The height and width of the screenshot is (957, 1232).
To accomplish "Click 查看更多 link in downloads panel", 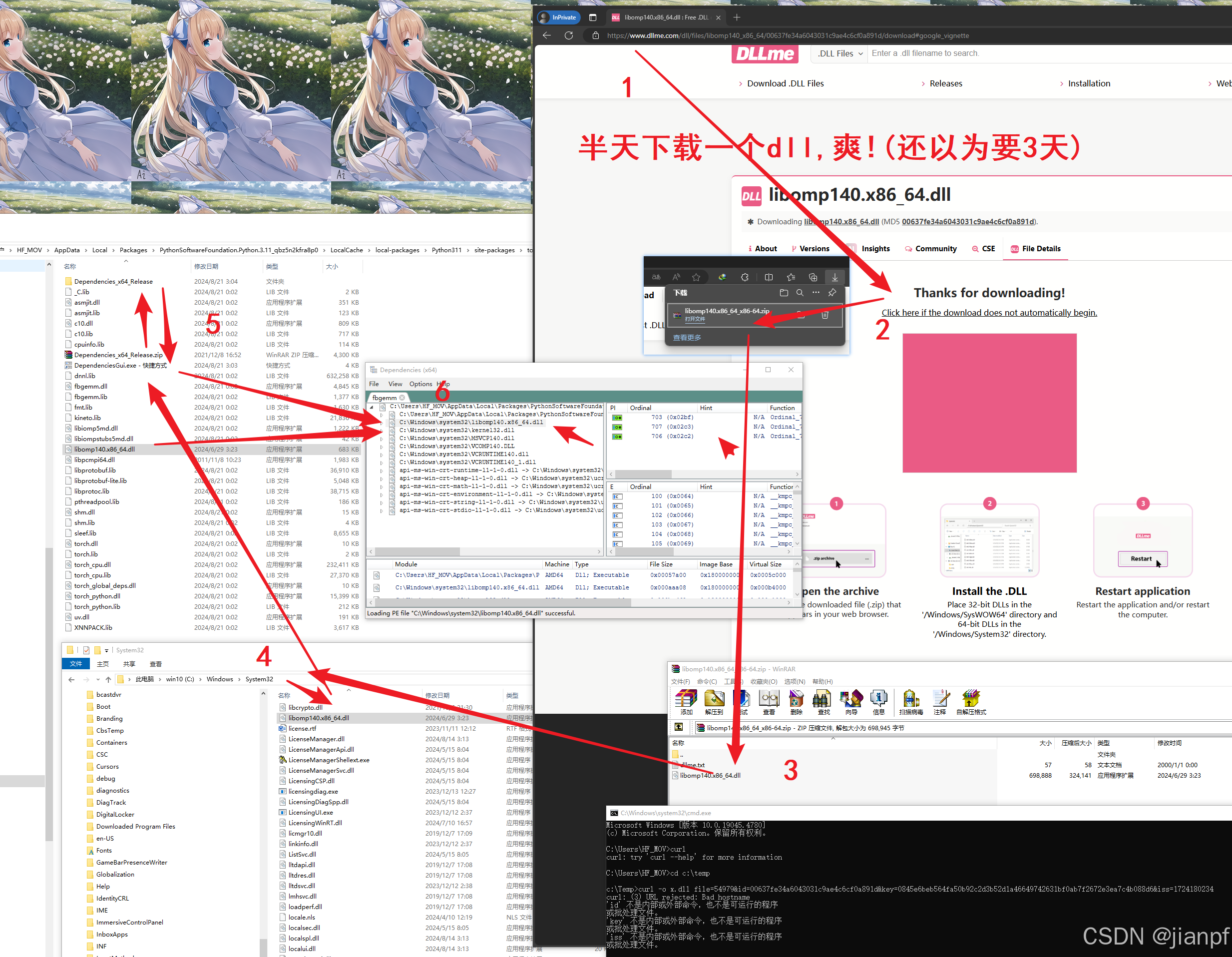I will tap(687, 338).
